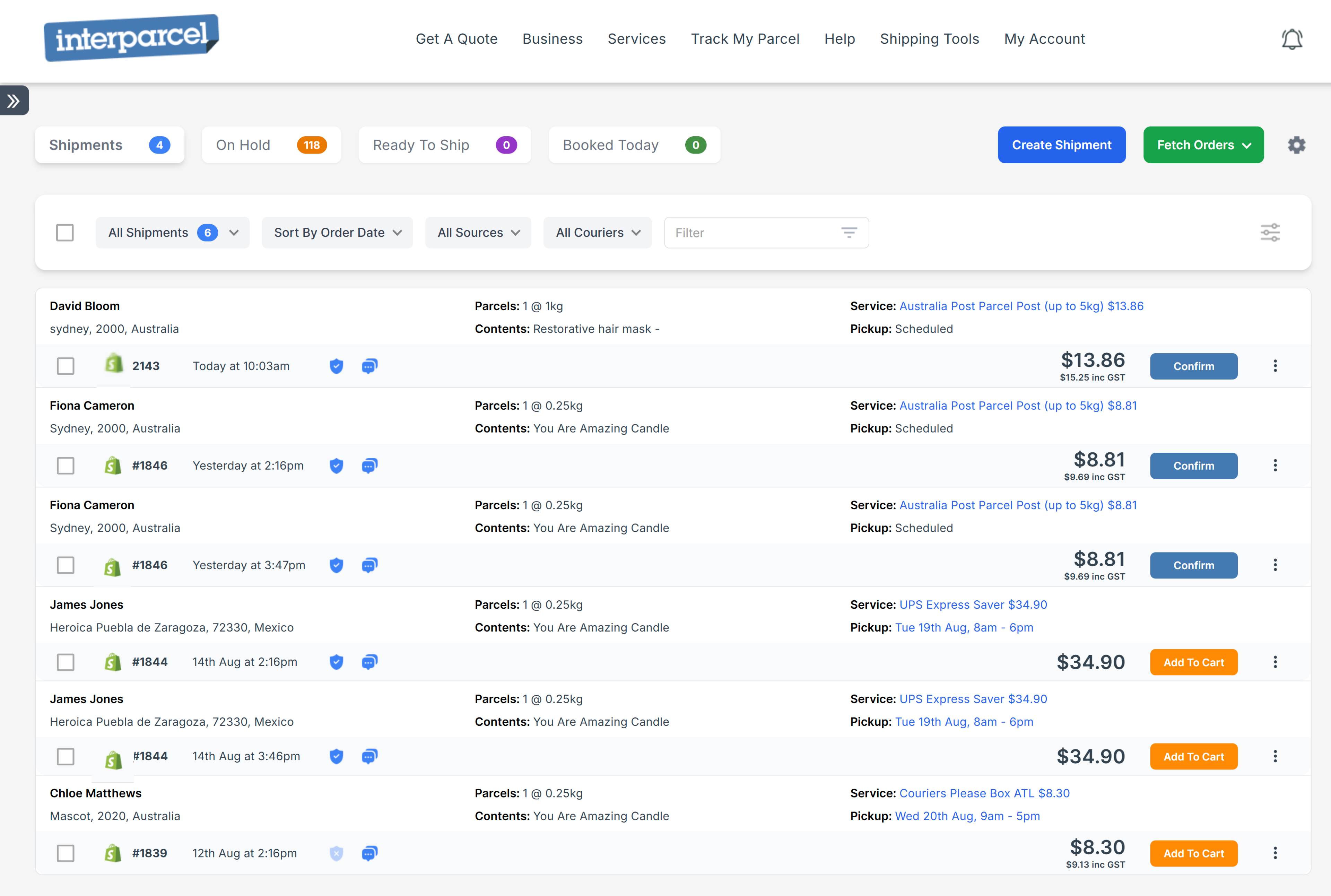Click the Shopify source icon on order 2143
1331x896 pixels.
click(114, 366)
